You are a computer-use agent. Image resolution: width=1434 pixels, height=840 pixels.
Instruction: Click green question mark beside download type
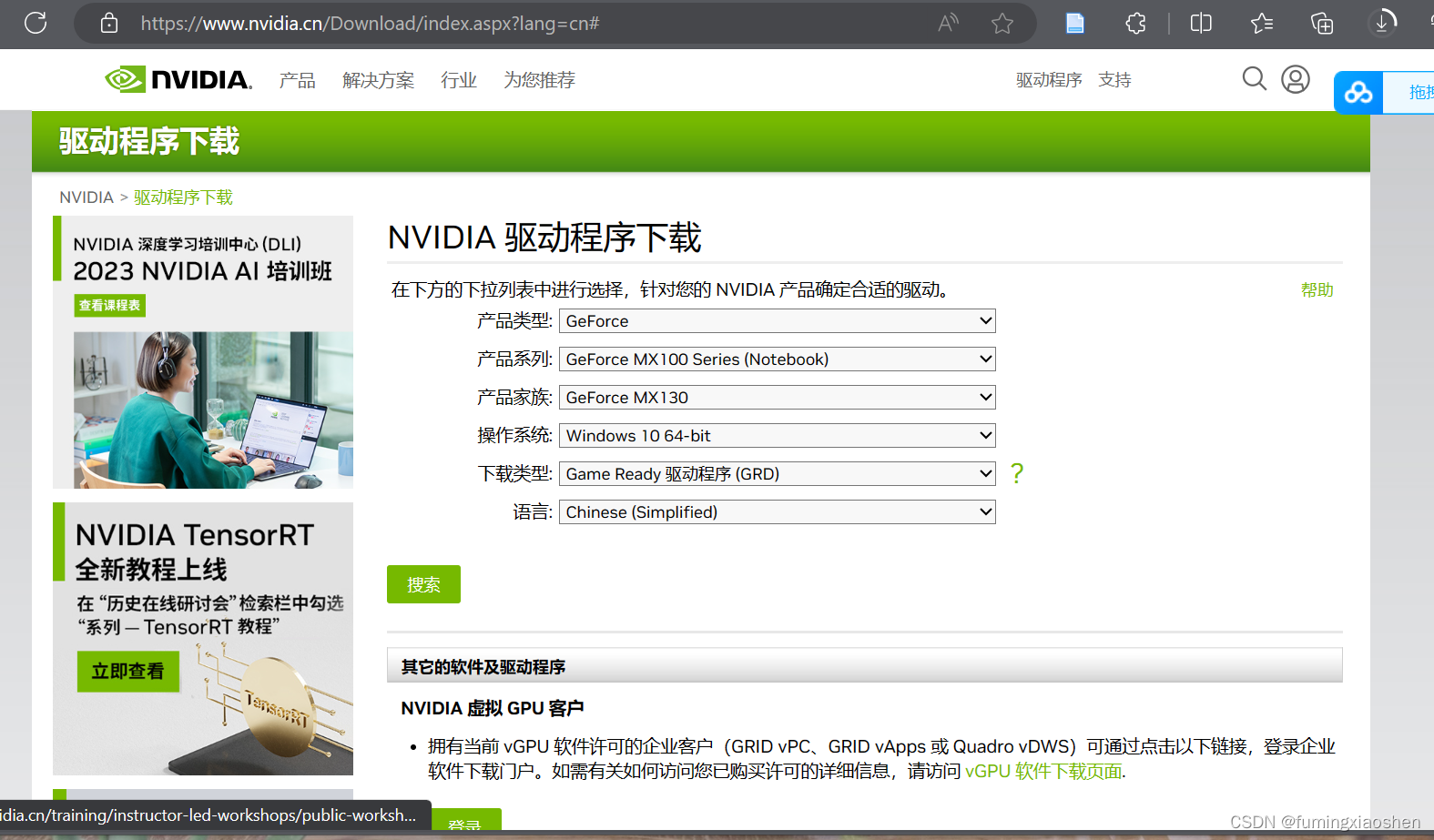(1017, 473)
